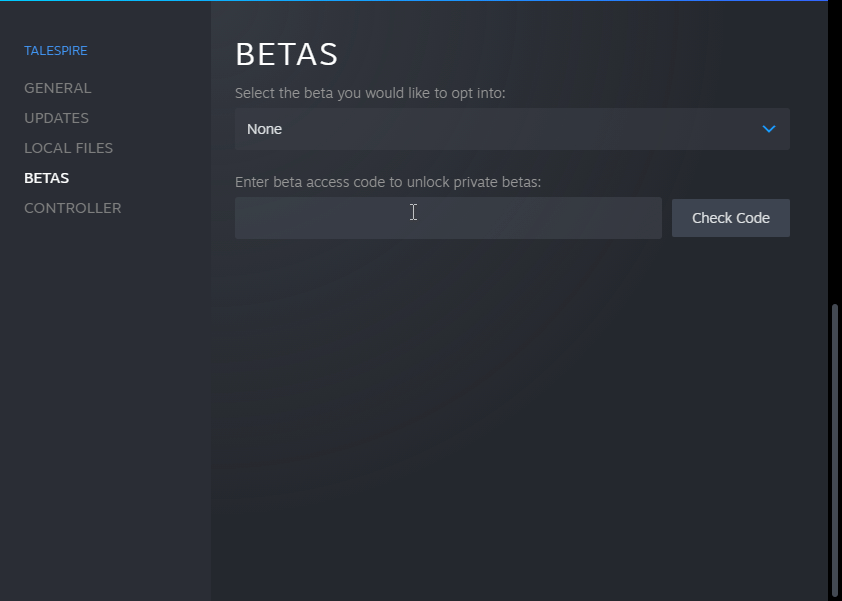The image size is (842, 601).
Task: Click empty area below the access code field
Action: click(x=500, y=400)
